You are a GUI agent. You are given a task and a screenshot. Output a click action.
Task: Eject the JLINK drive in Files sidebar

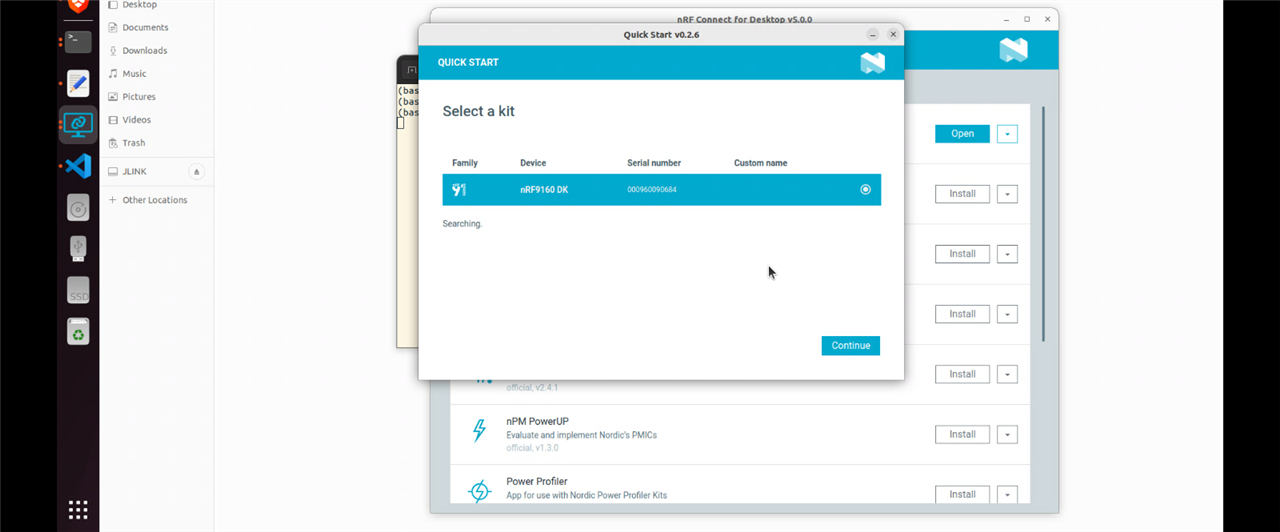coord(196,172)
